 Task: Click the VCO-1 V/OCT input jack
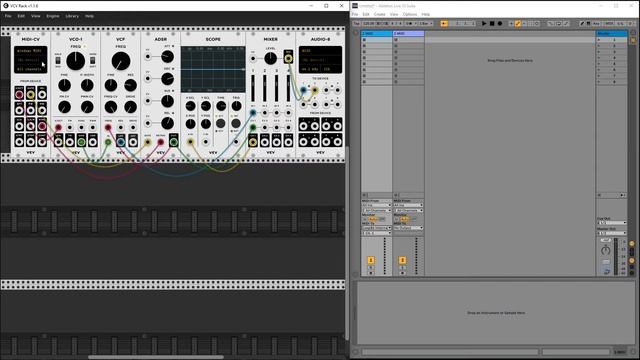[x=58, y=128]
